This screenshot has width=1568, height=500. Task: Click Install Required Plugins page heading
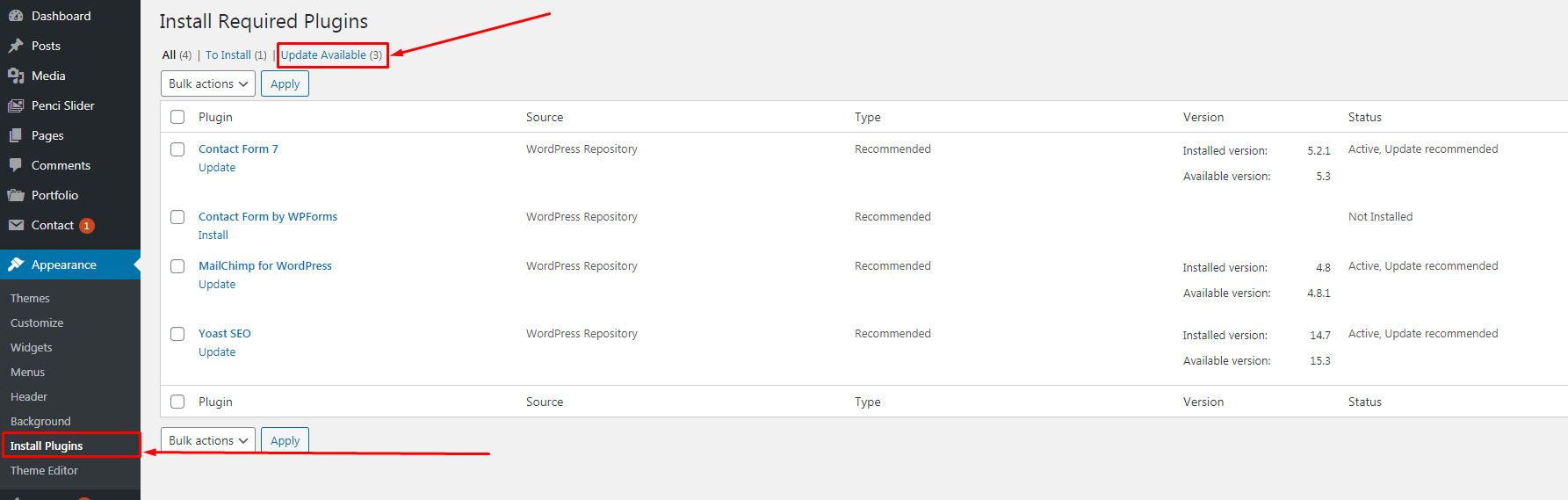click(264, 21)
